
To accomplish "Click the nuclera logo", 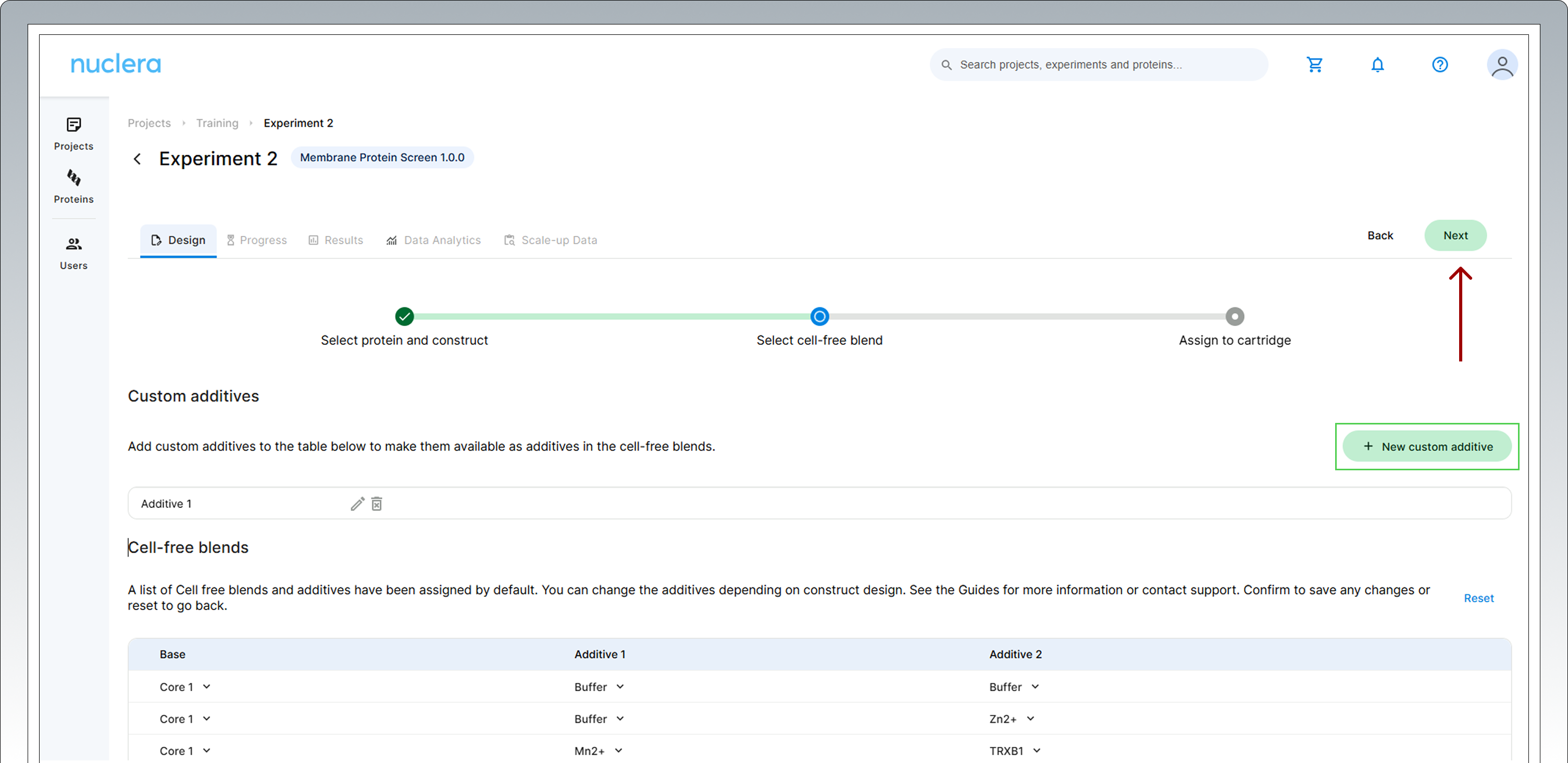I will [116, 64].
